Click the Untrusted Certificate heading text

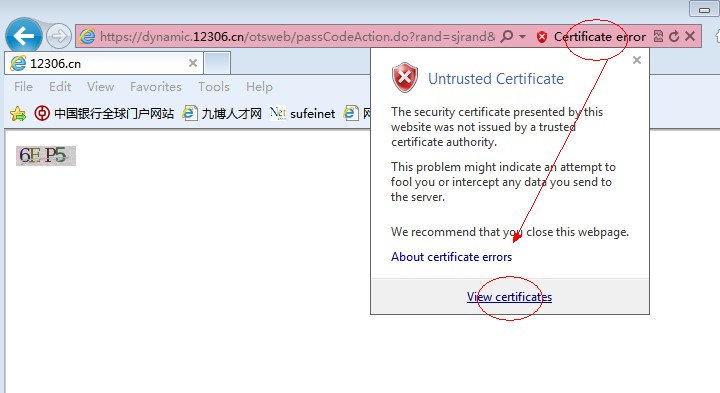pos(496,79)
